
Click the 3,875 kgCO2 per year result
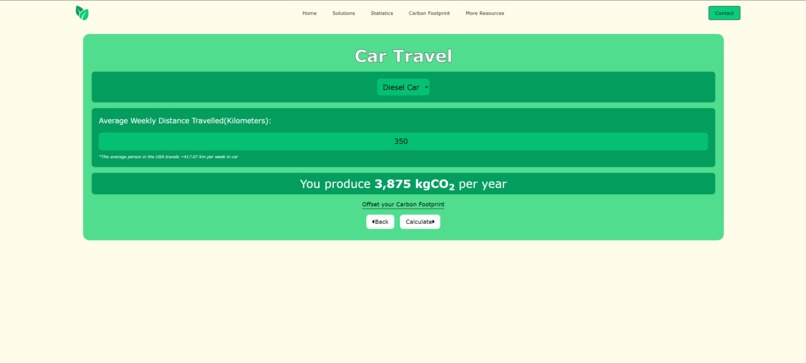(403, 184)
